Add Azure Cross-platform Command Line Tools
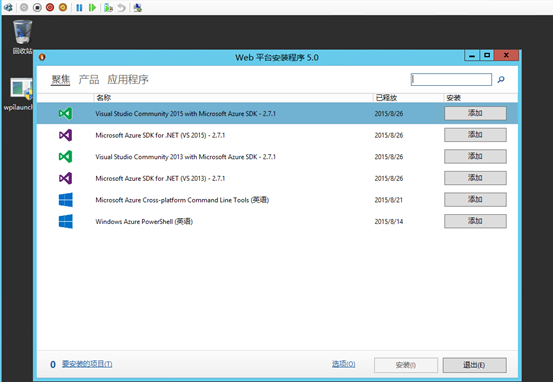 point(475,199)
